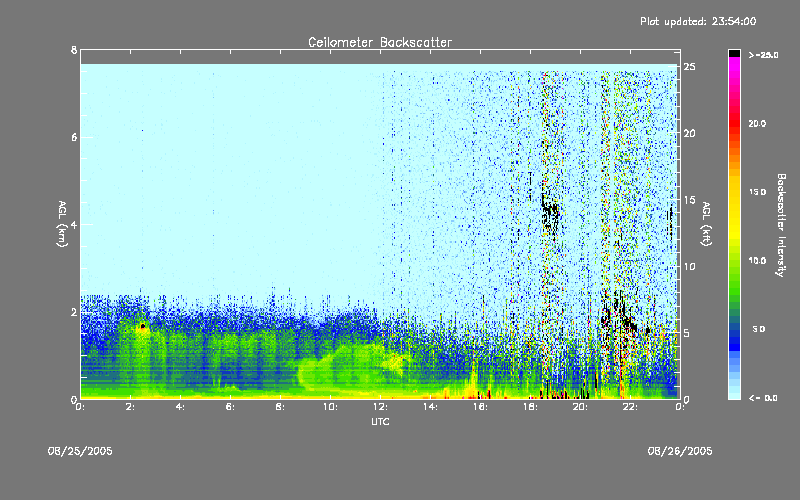Click the '5.0' colorbar label
This screenshot has height=500, width=800.
[759, 329]
